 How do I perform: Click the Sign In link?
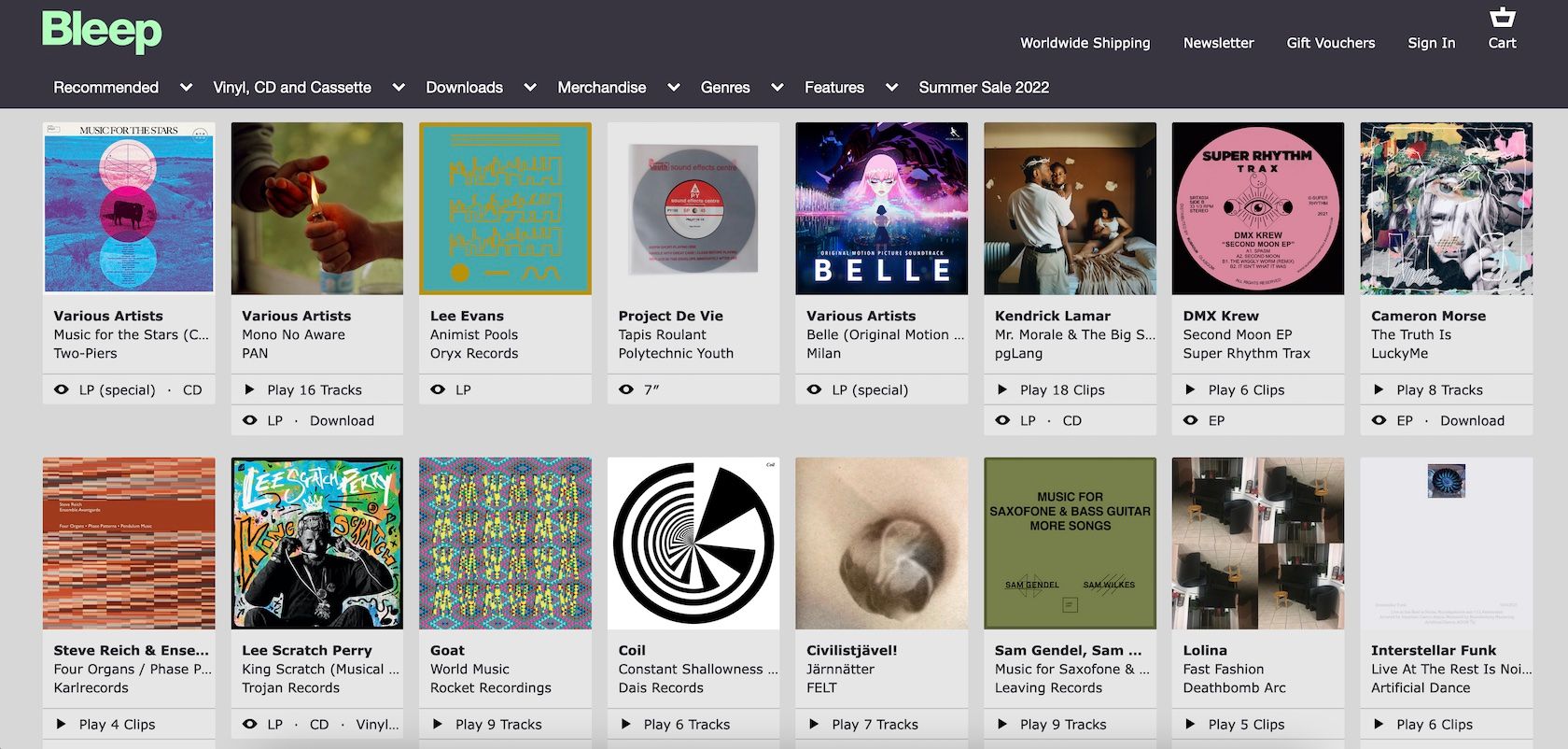pyautogui.click(x=1431, y=43)
